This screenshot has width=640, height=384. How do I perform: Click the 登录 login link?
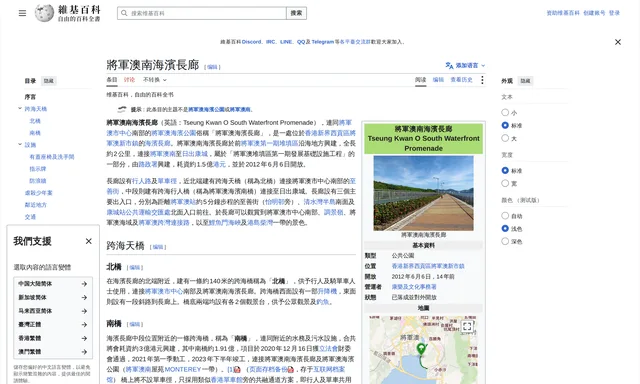[x=614, y=13]
